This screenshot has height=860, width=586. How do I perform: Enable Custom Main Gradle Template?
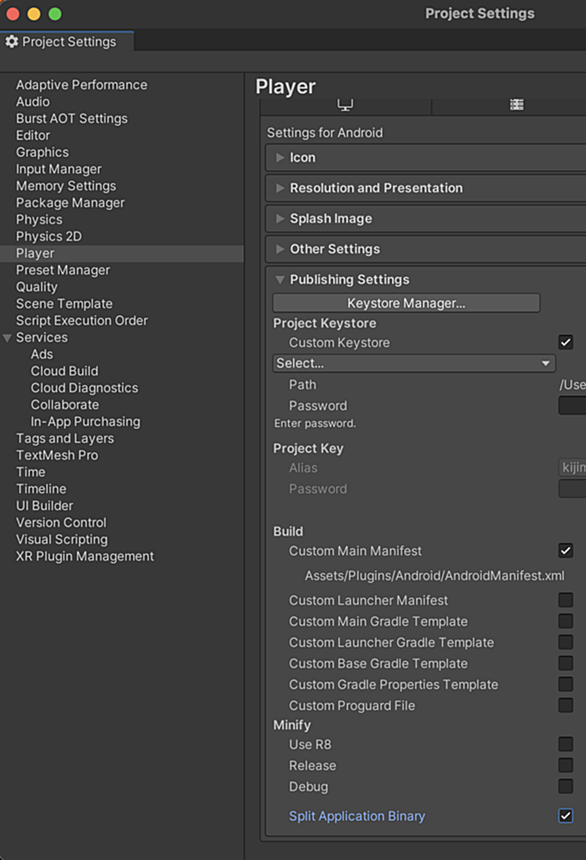pyautogui.click(x=566, y=621)
